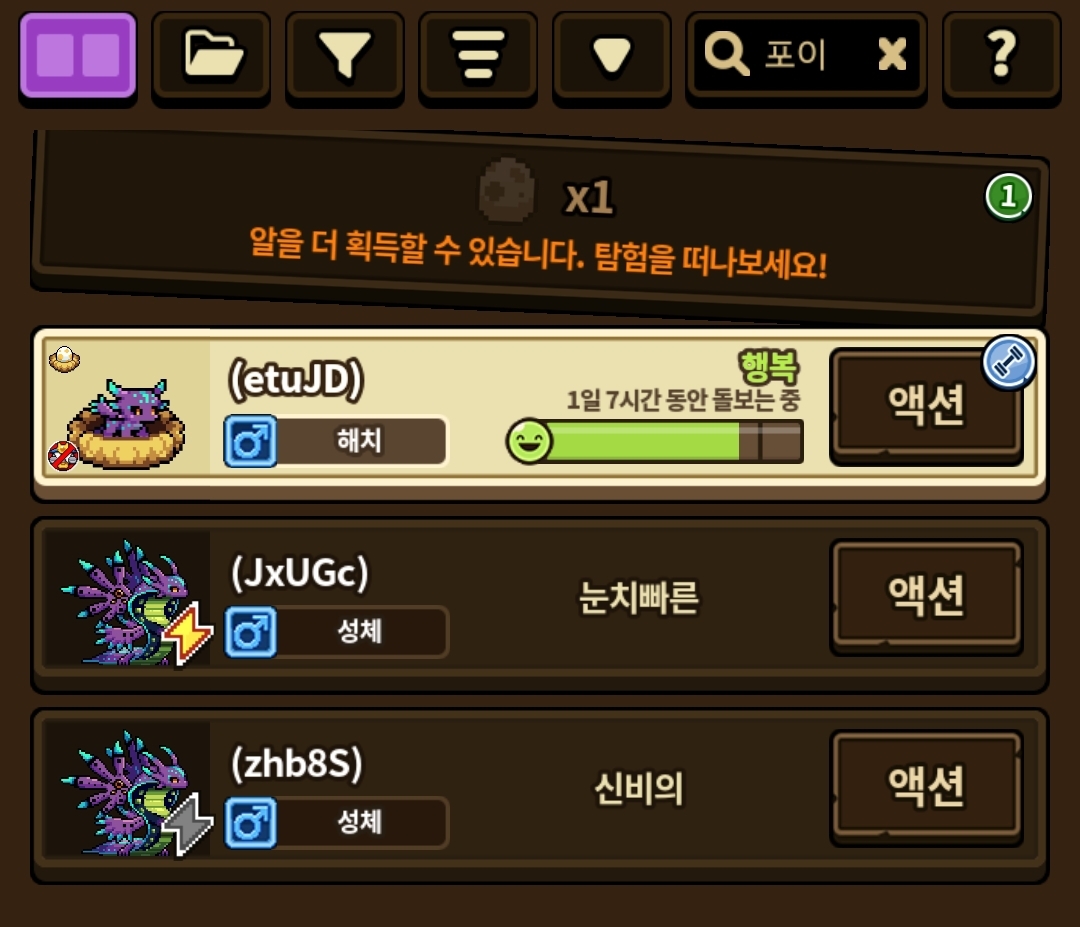1080x927 pixels.
Task: Open the question mark help button
Action: (x=1001, y=56)
